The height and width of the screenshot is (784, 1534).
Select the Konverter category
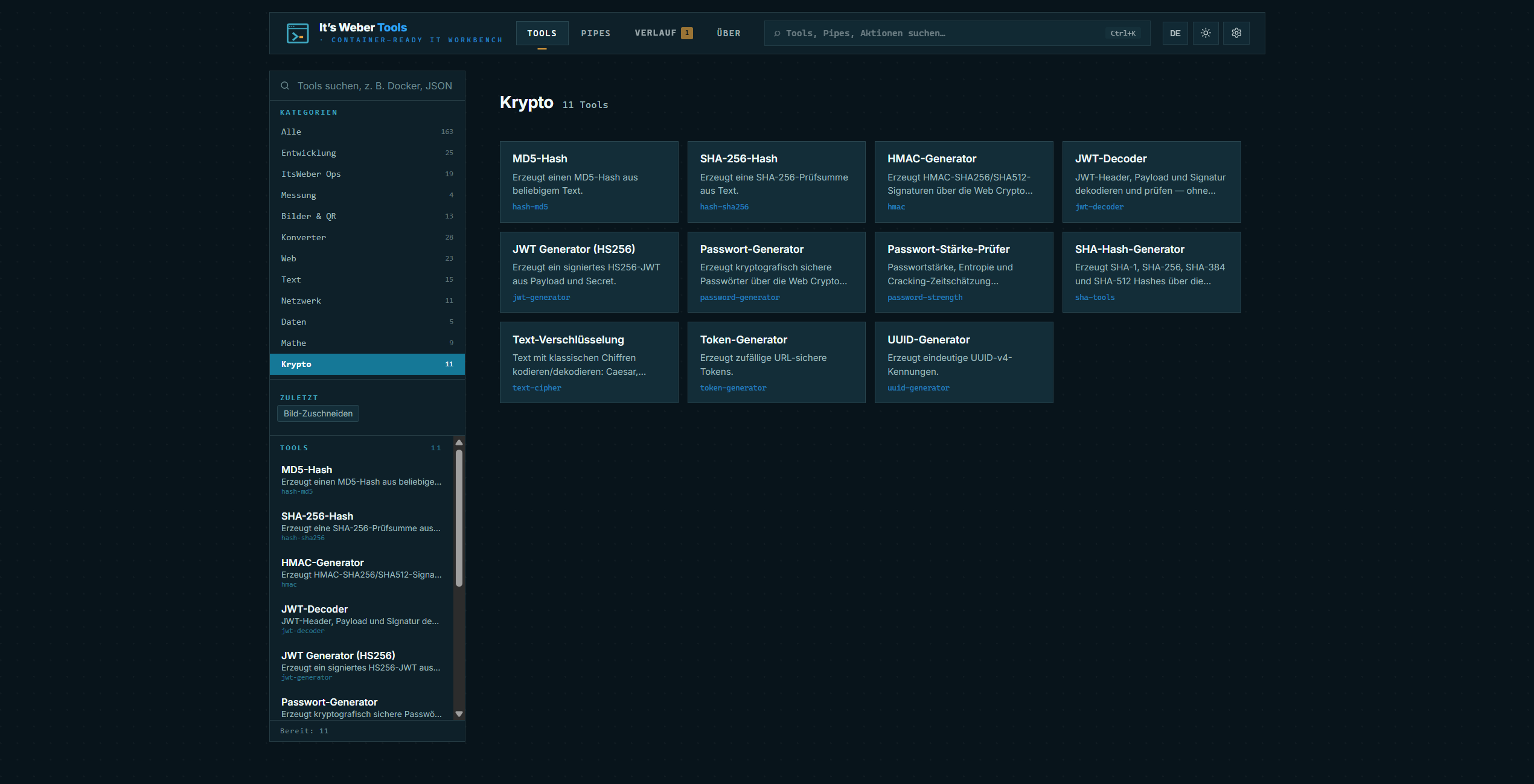click(x=367, y=237)
